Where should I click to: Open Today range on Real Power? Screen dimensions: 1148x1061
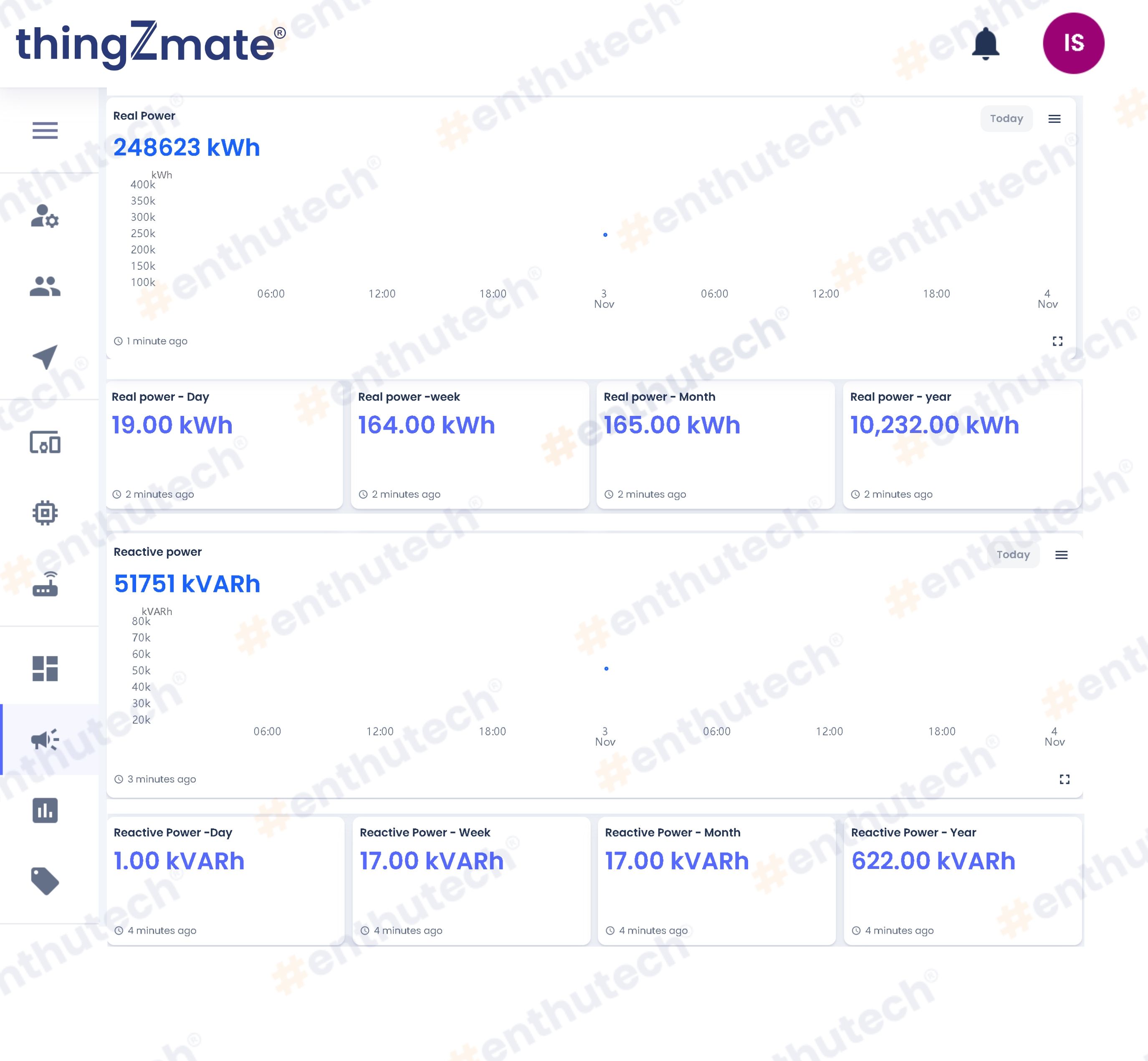1006,118
